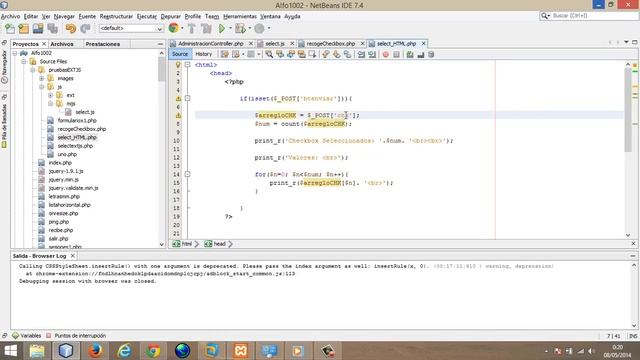The width and height of the screenshot is (640, 360).
Task: Collapse the mjs folder
Action: coord(51,104)
